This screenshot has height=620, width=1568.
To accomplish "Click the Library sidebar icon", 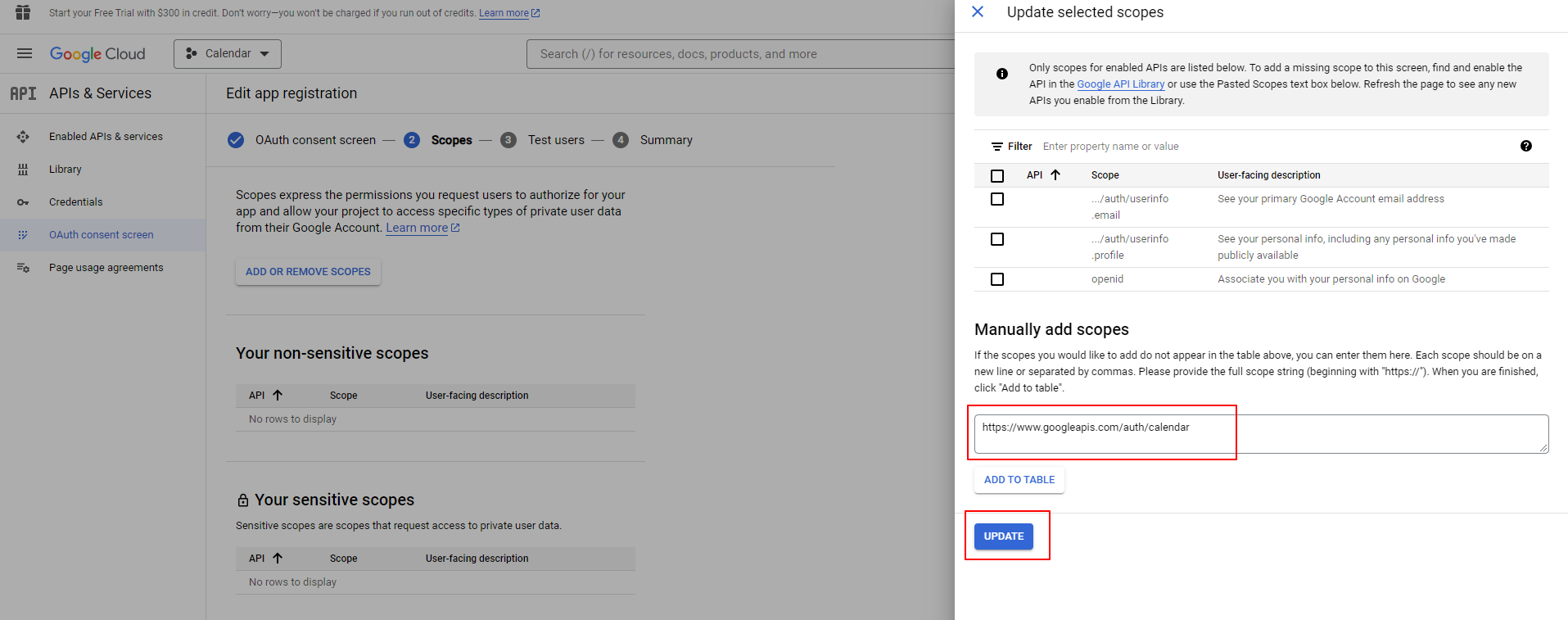I will coord(23,170).
